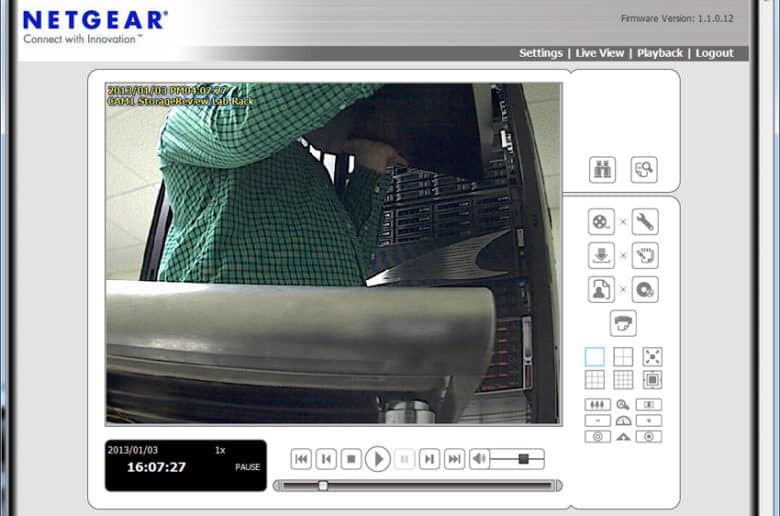Click the bottom-left concentric circle icon
Screen dimensions: 780x516
597,436
